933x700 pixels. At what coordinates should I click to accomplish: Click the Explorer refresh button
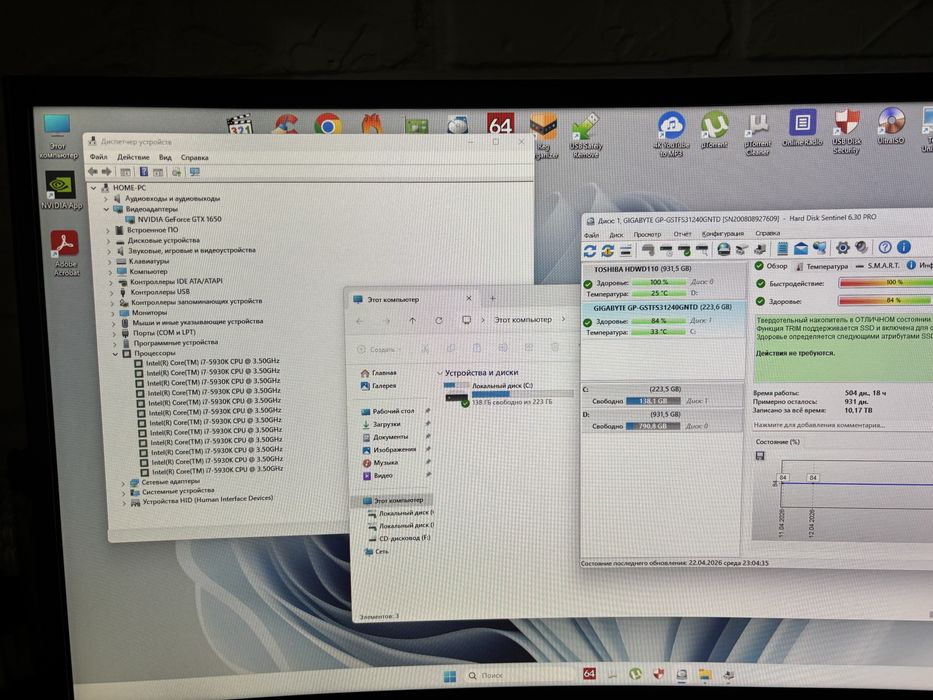(x=439, y=320)
